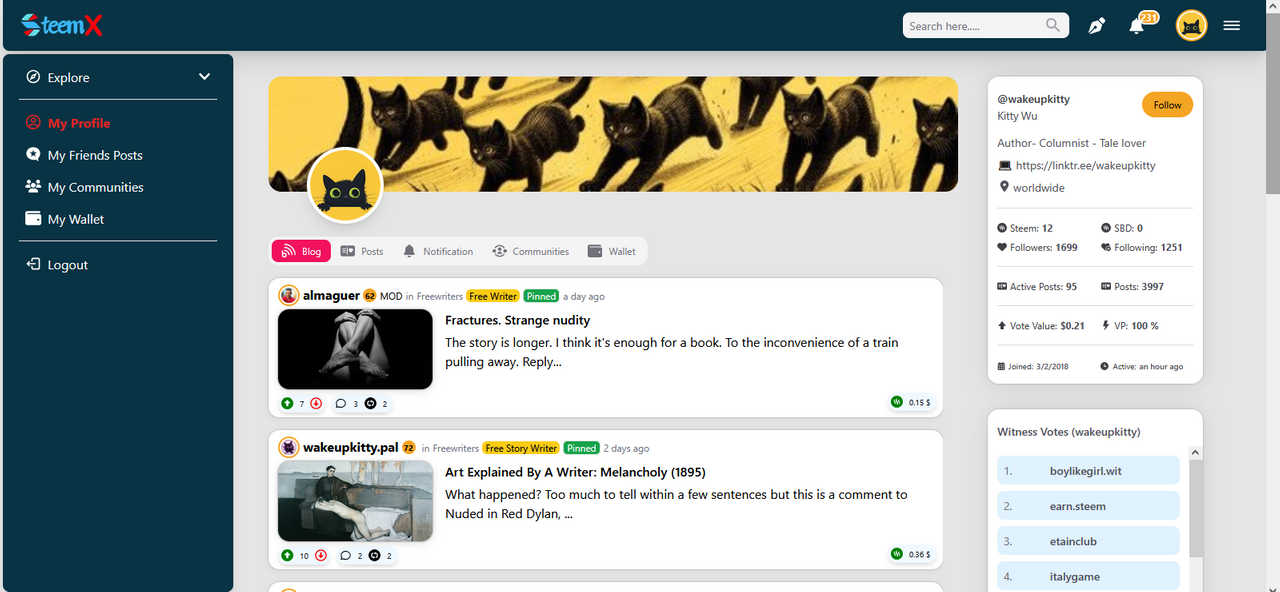Click the Logout icon in sidebar

(33, 264)
